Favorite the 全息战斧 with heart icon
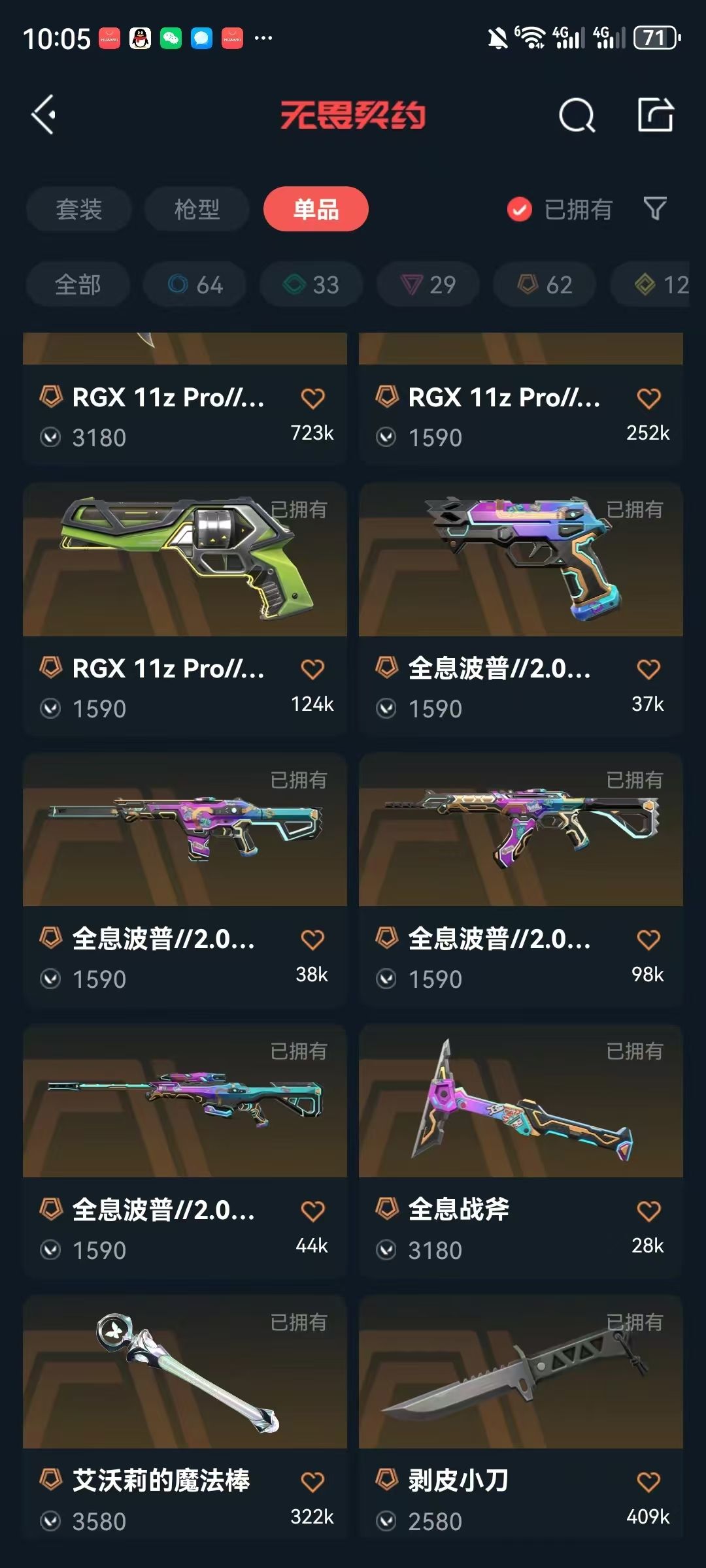The height and width of the screenshot is (1568, 706). pos(648,1211)
